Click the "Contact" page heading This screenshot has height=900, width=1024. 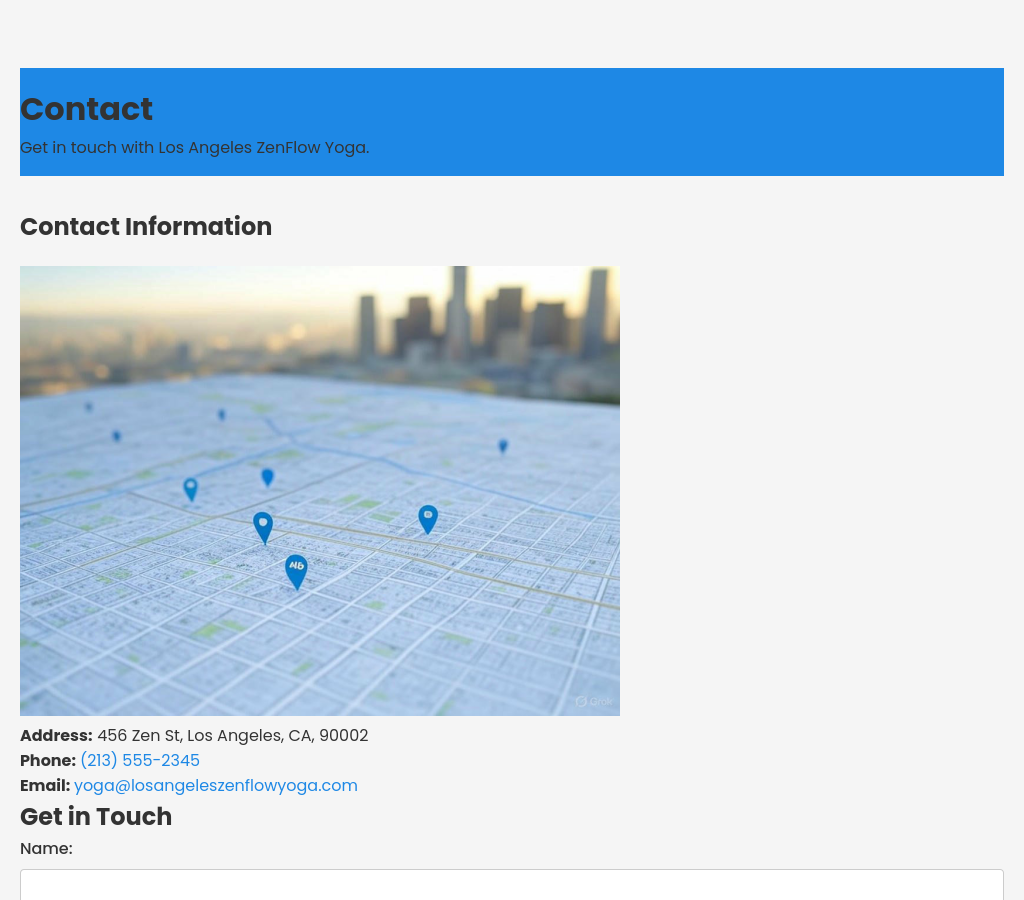pos(86,109)
